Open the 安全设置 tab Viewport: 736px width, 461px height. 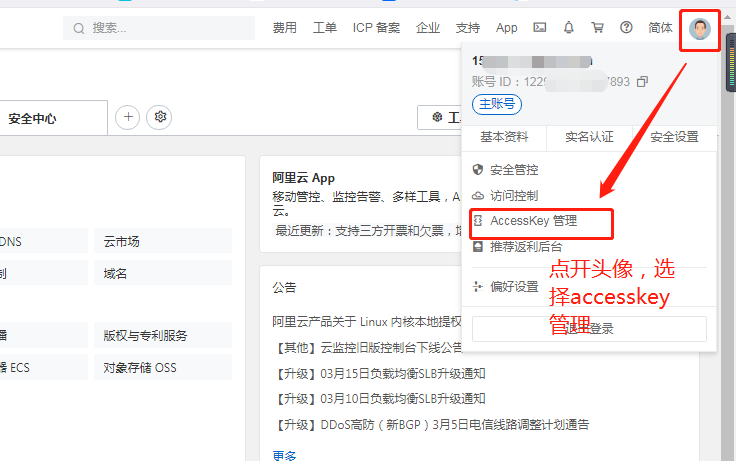coord(675,137)
